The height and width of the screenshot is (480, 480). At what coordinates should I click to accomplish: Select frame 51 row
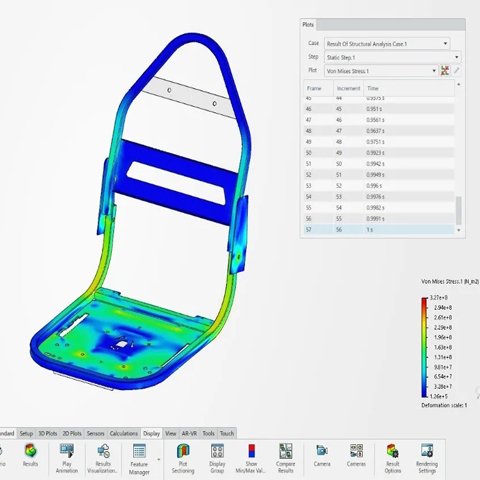coord(379,164)
